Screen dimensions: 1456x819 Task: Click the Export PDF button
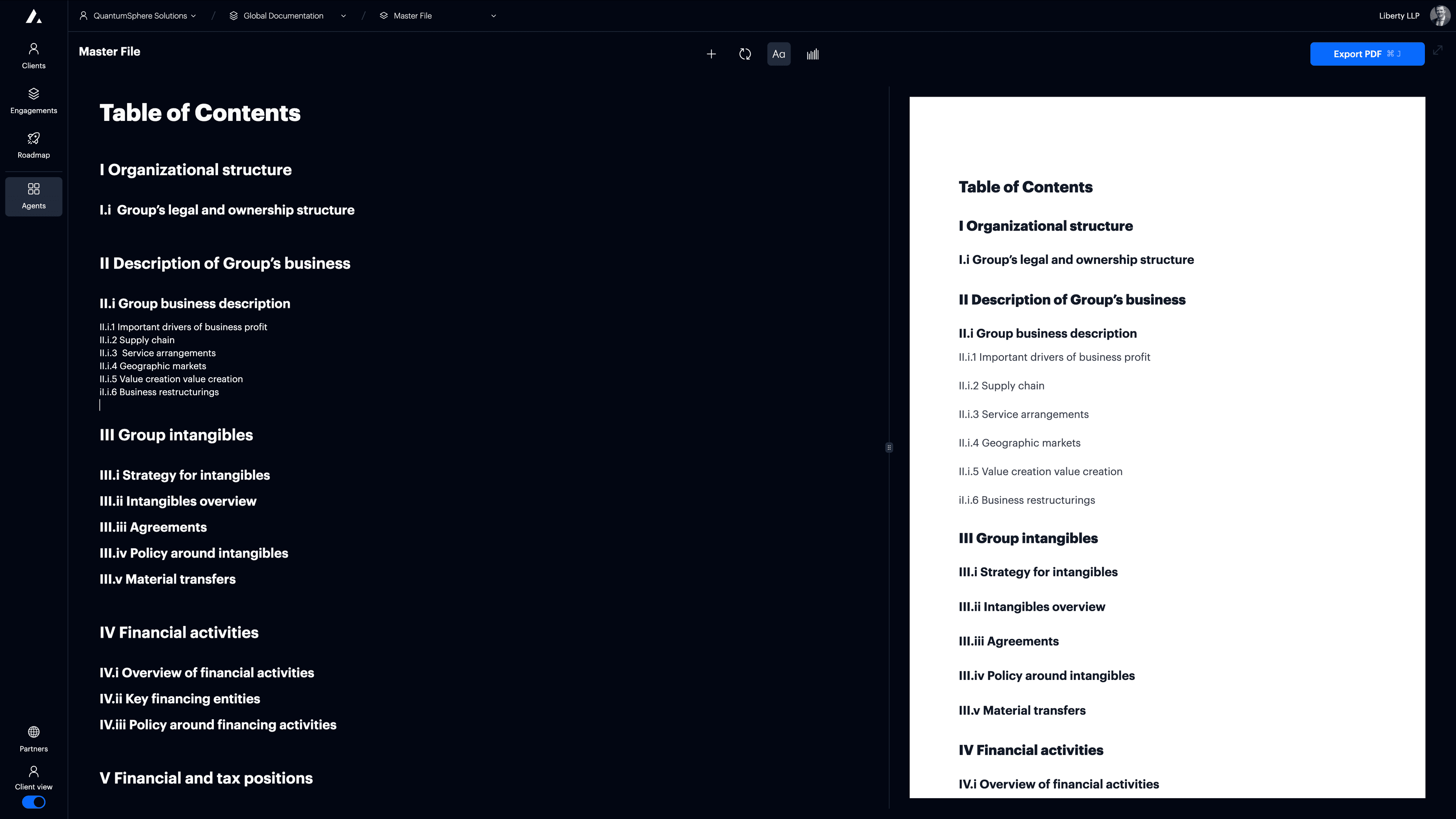(x=1367, y=54)
